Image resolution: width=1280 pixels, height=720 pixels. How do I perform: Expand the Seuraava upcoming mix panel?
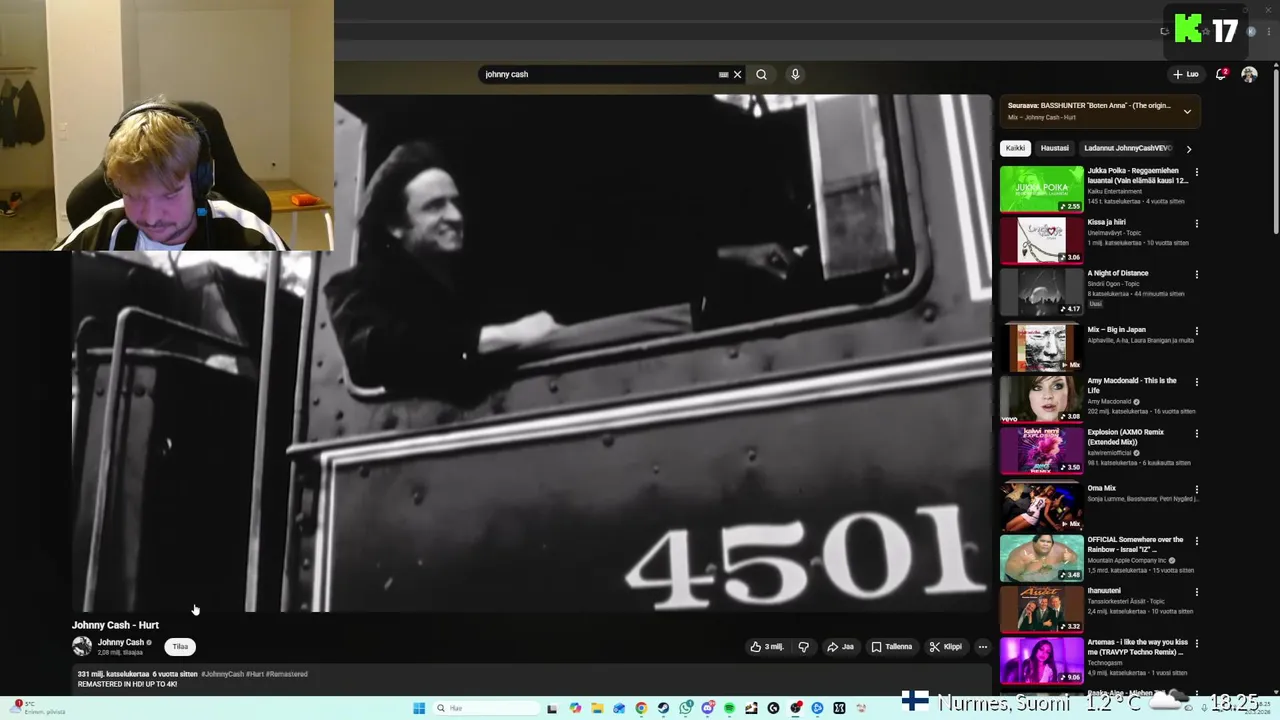pos(1187,111)
